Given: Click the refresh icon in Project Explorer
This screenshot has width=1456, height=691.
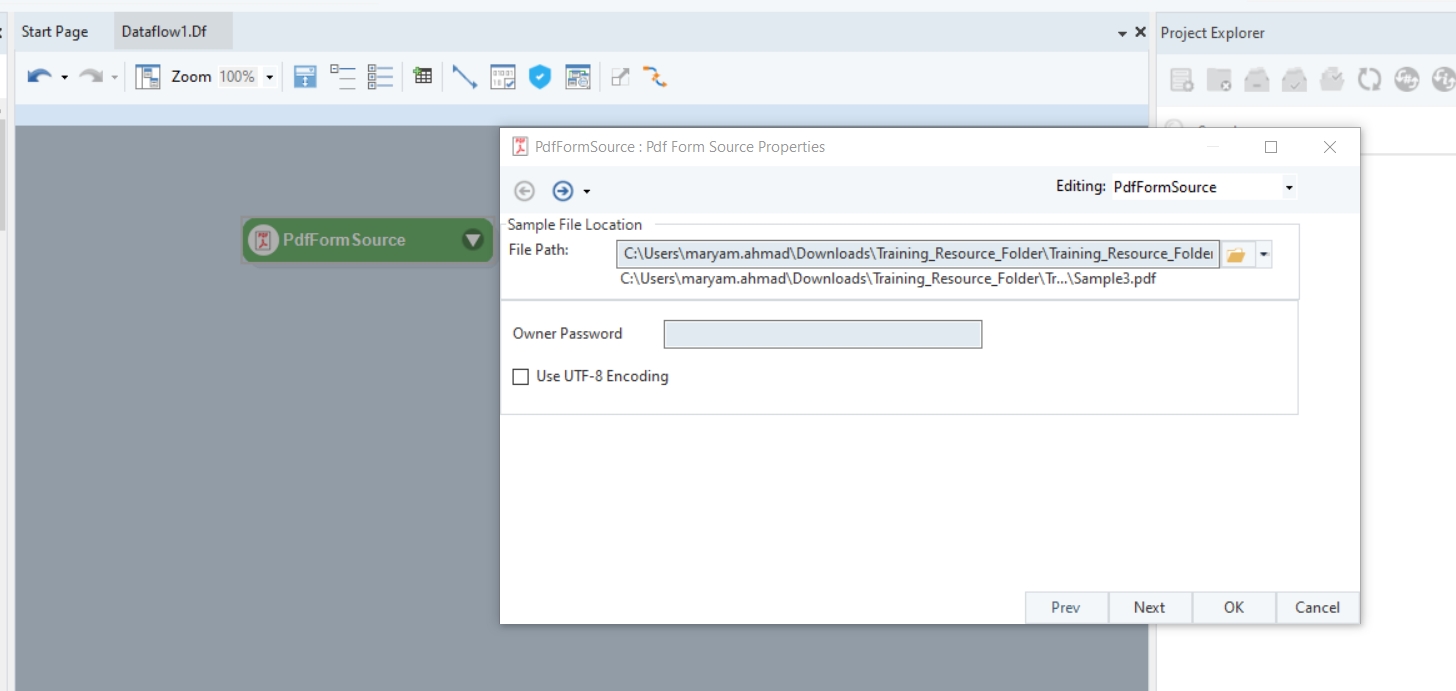Looking at the screenshot, I should tap(1369, 80).
